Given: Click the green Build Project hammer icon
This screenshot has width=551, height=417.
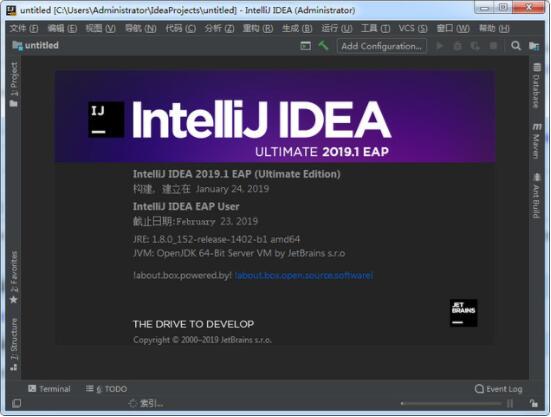Looking at the screenshot, I should (323, 46).
